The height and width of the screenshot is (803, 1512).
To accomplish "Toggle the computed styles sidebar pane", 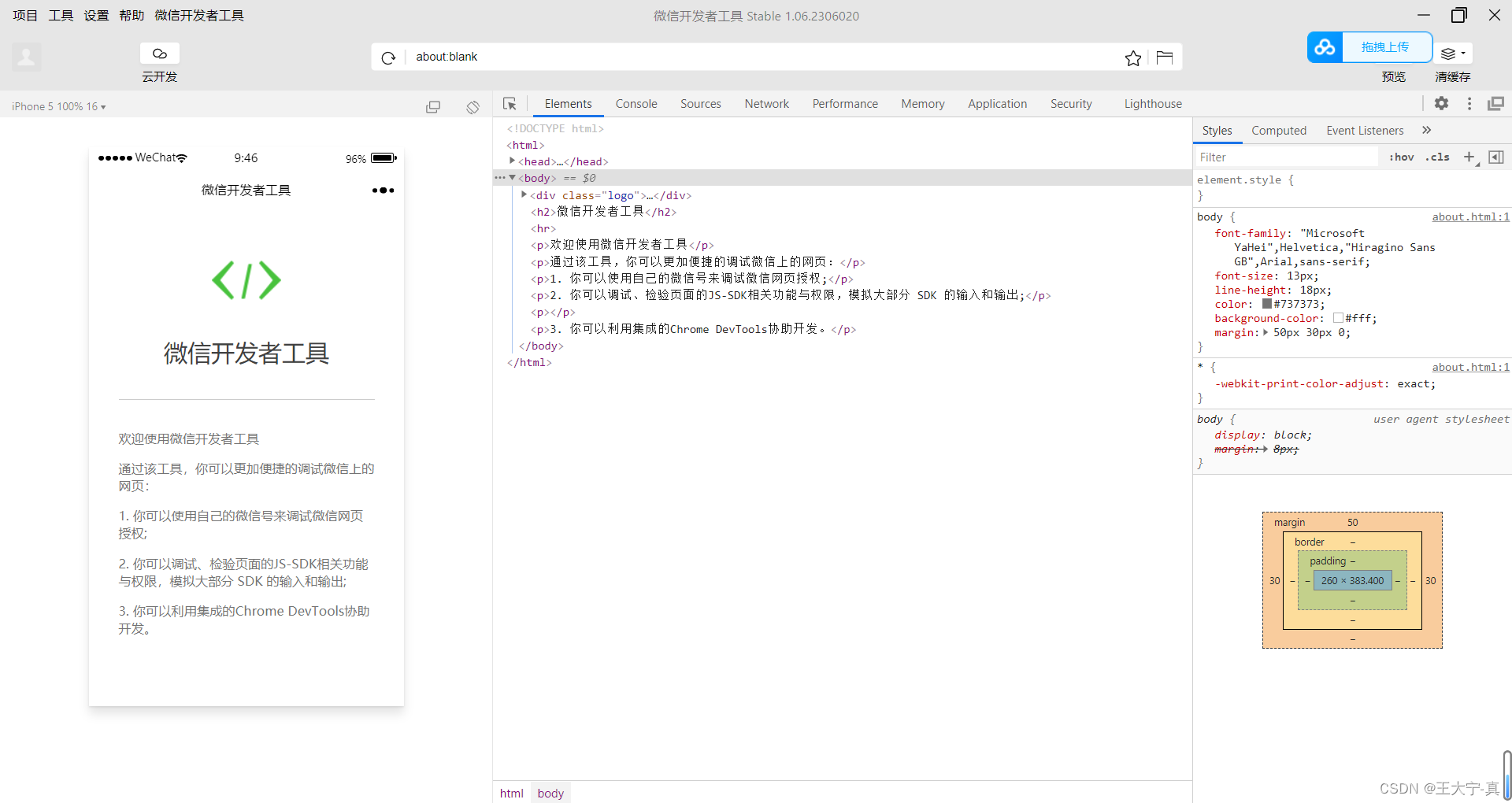I will (1496, 157).
